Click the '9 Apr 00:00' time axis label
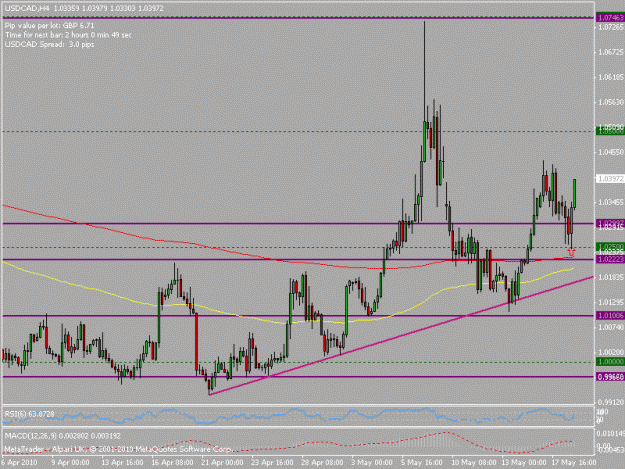This screenshot has width=625, height=469. pyautogui.click(x=71, y=462)
